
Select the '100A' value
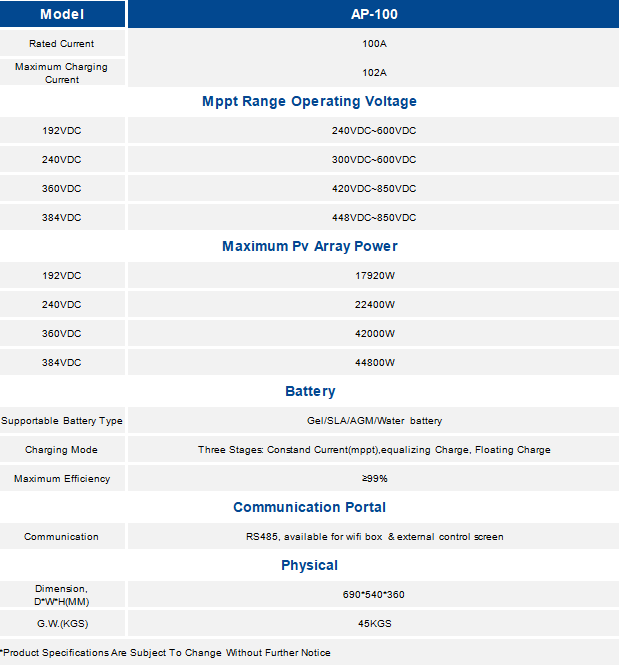[374, 44]
